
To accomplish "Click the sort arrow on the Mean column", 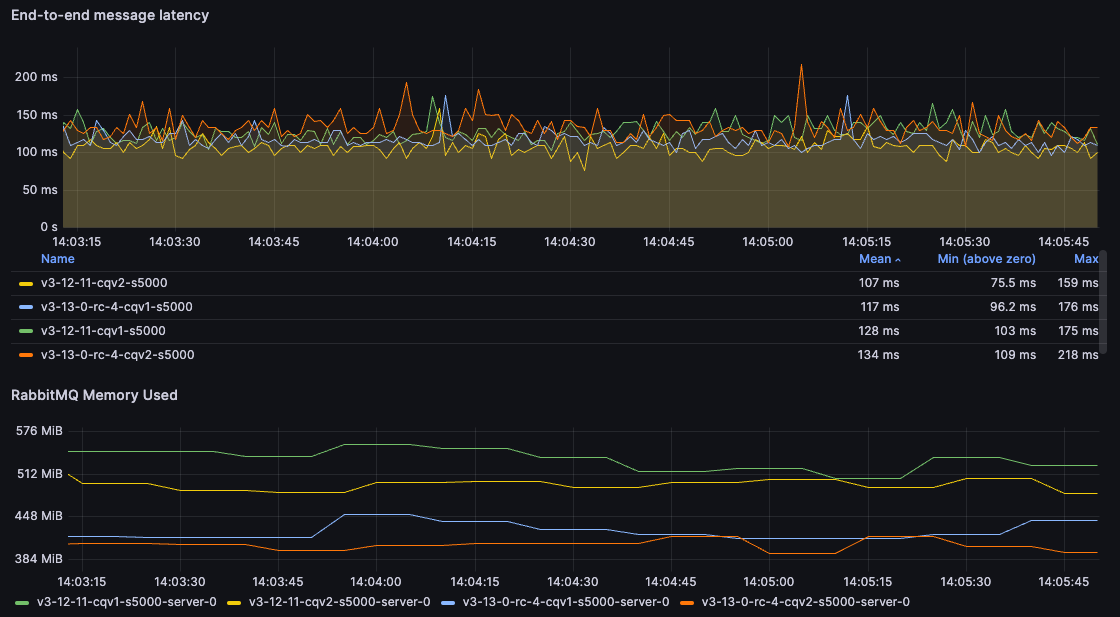I will (x=898, y=258).
